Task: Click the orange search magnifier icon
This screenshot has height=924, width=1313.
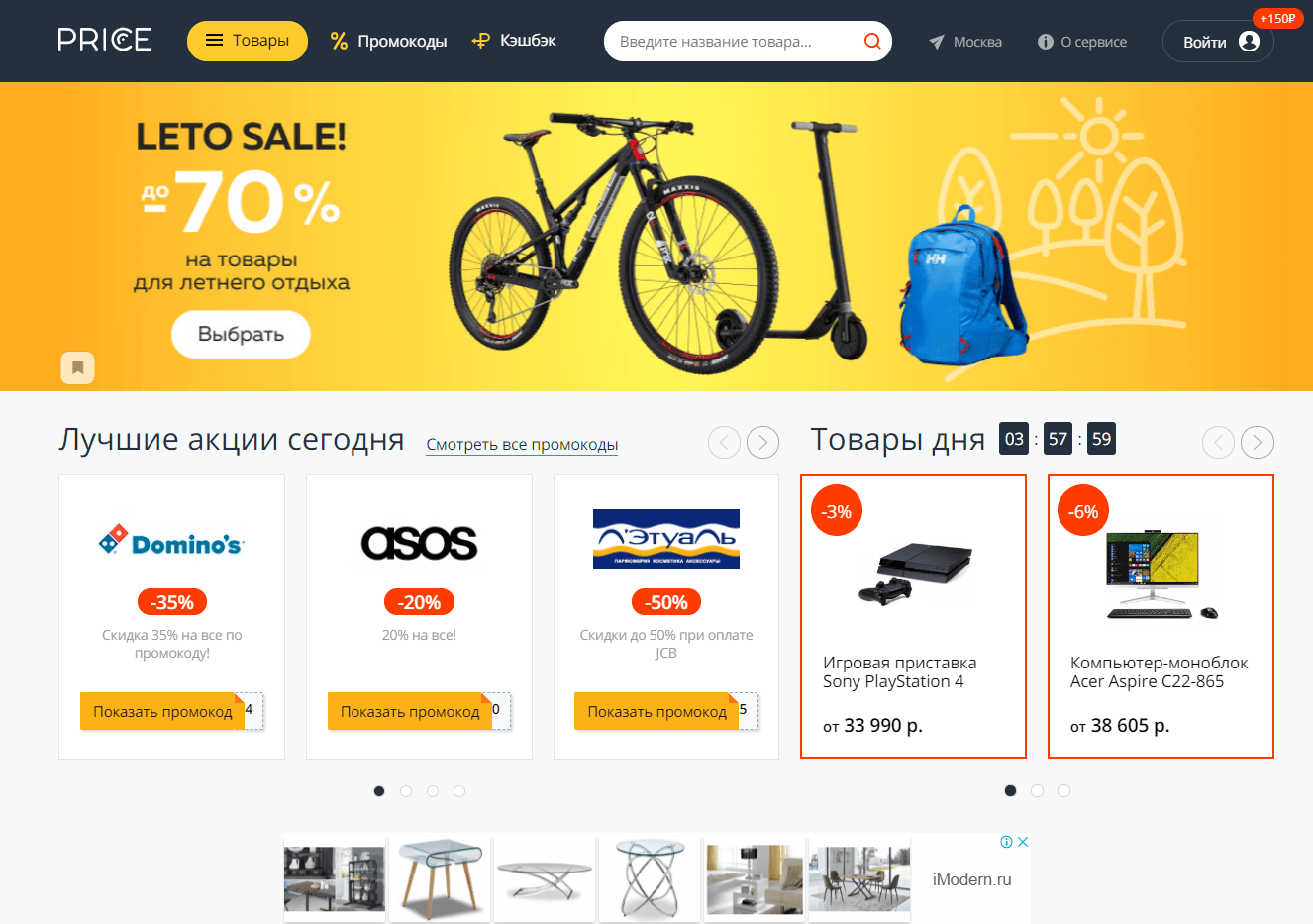Action: tap(872, 41)
